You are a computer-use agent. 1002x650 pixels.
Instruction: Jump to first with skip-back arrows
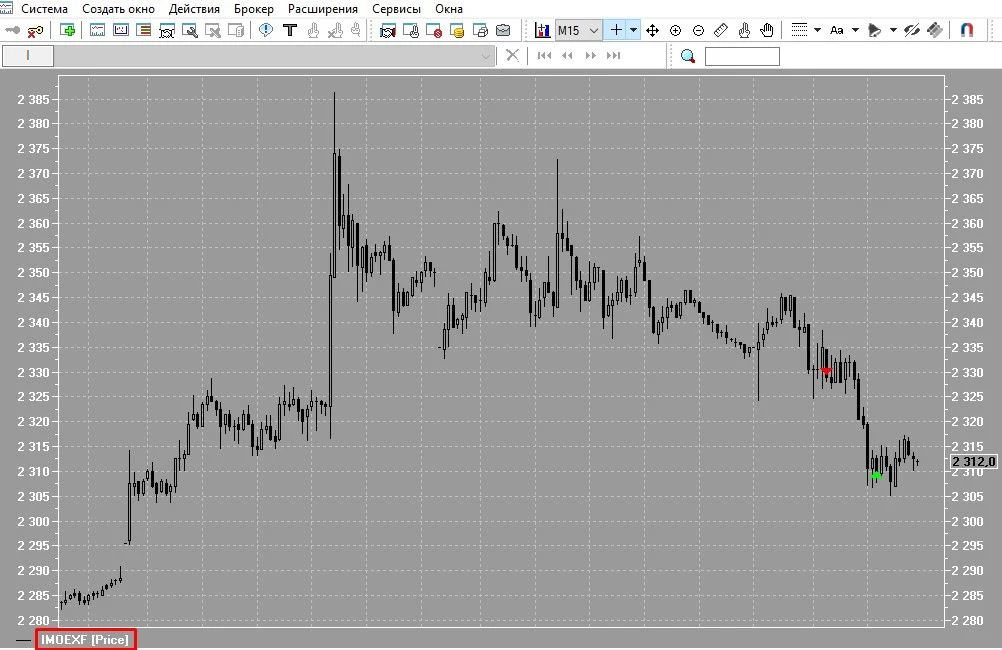click(x=544, y=56)
